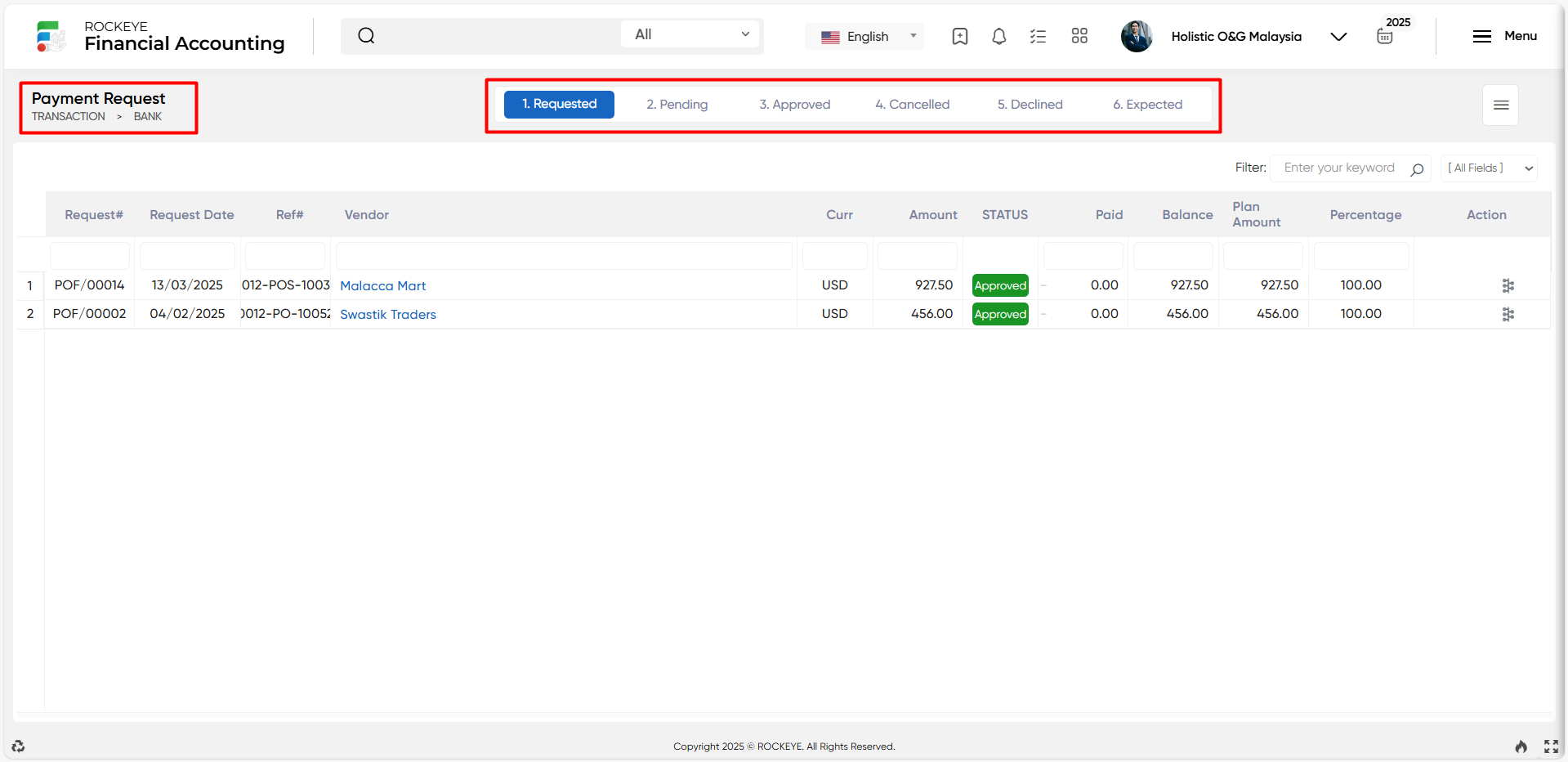Switch to the 5. Declined tab

point(1030,105)
